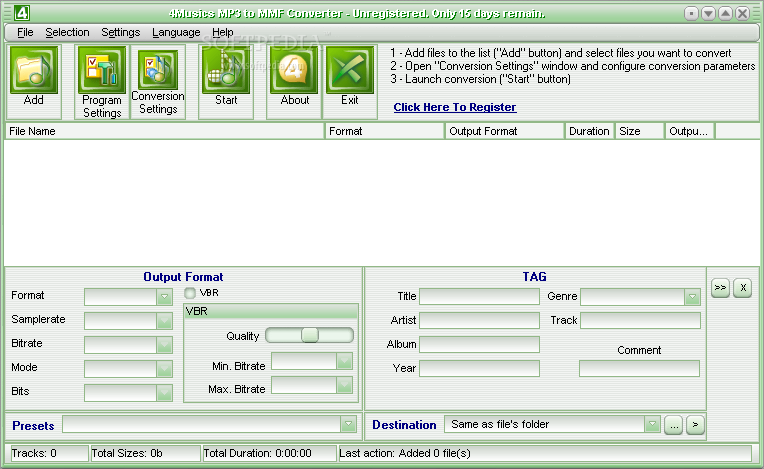Viewport: 764px width, 469px height.
Task: Click the >> button beside the TAG panel
Action: [720, 288]
